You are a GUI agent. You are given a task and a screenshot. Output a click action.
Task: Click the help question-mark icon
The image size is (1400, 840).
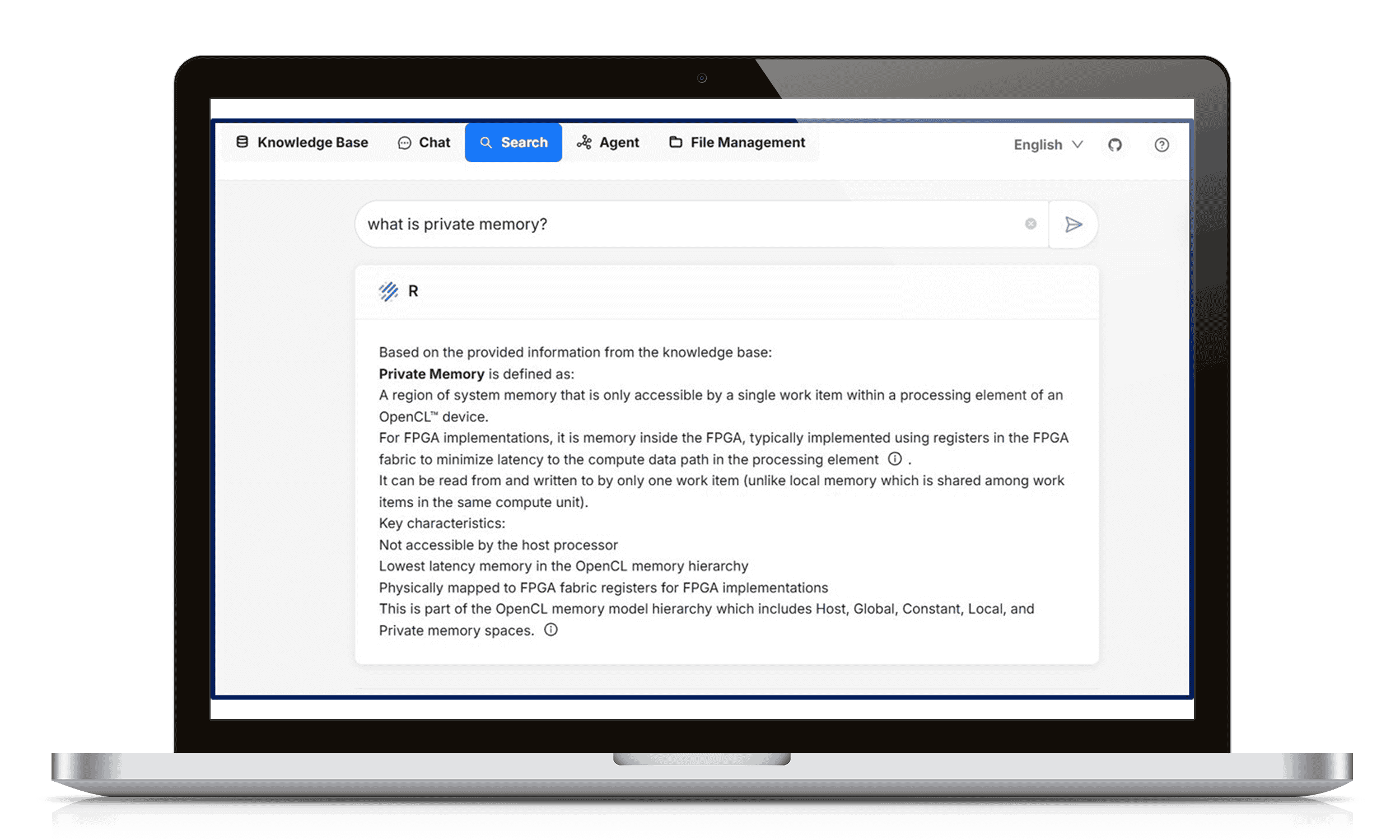pyautogui.click(x=1162, y=145)
